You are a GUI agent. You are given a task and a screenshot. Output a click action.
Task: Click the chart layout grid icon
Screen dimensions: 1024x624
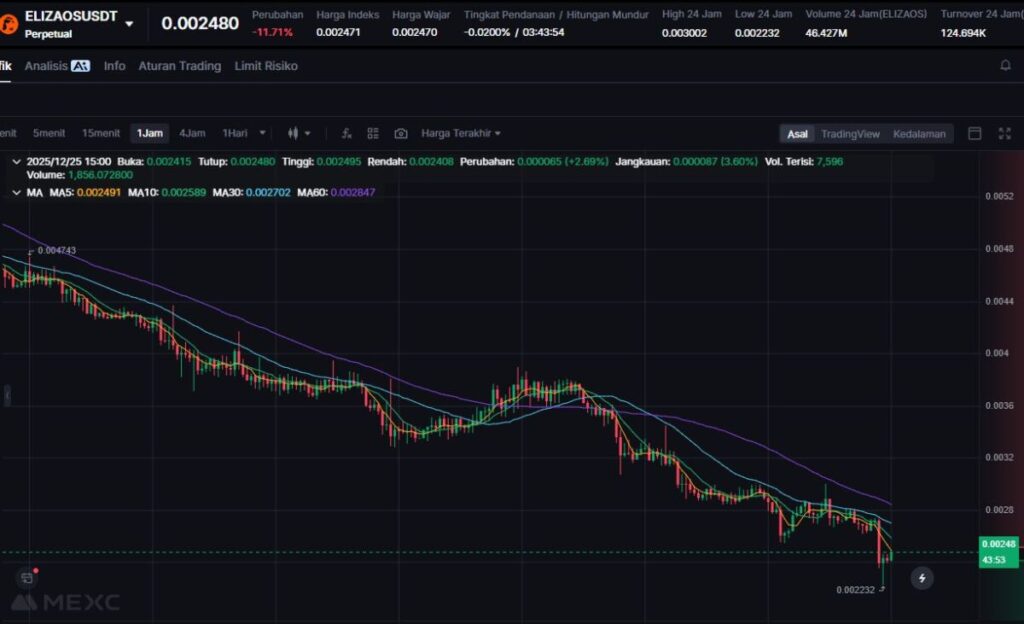(x=373, y=133)
